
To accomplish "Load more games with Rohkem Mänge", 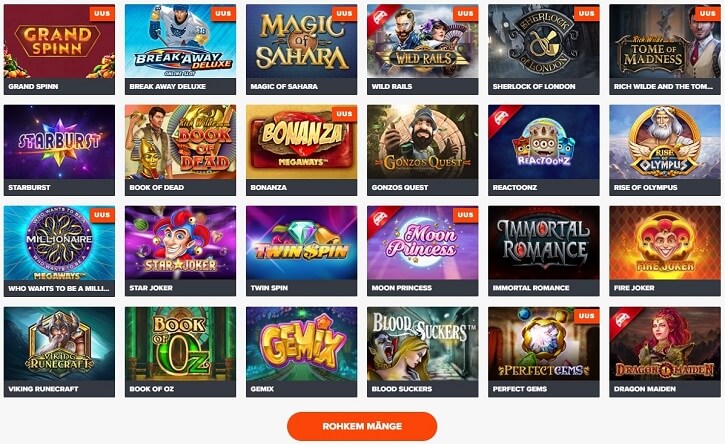I will pyautogui.click(x=362, y=426).
